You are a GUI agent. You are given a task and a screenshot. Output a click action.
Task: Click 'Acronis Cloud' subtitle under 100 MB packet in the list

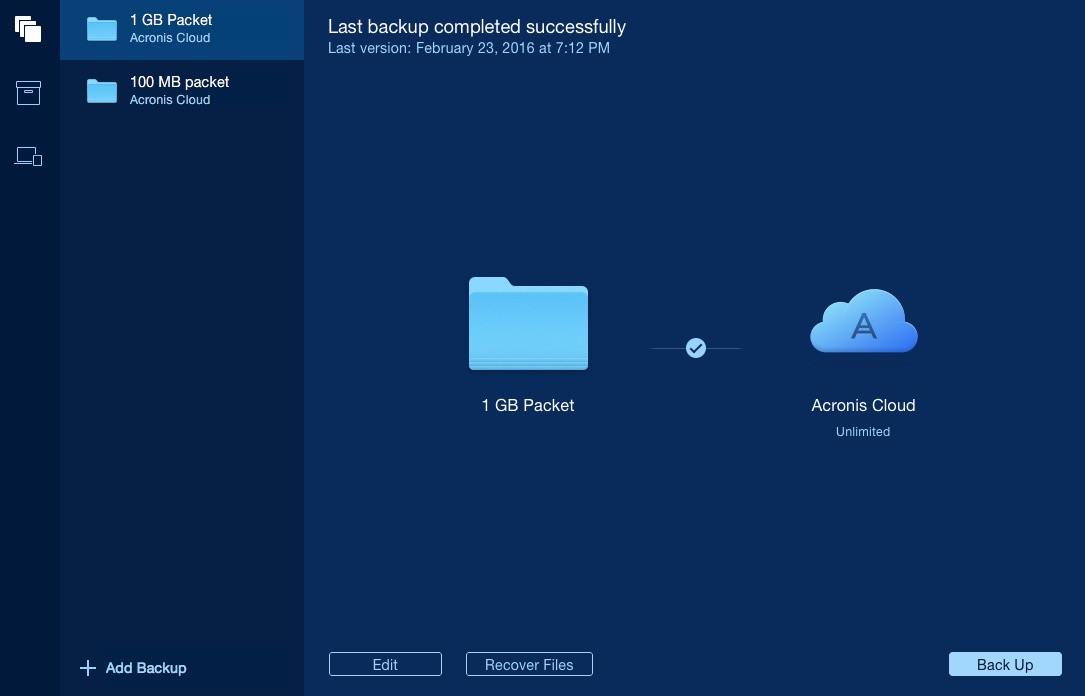point(170,100)
